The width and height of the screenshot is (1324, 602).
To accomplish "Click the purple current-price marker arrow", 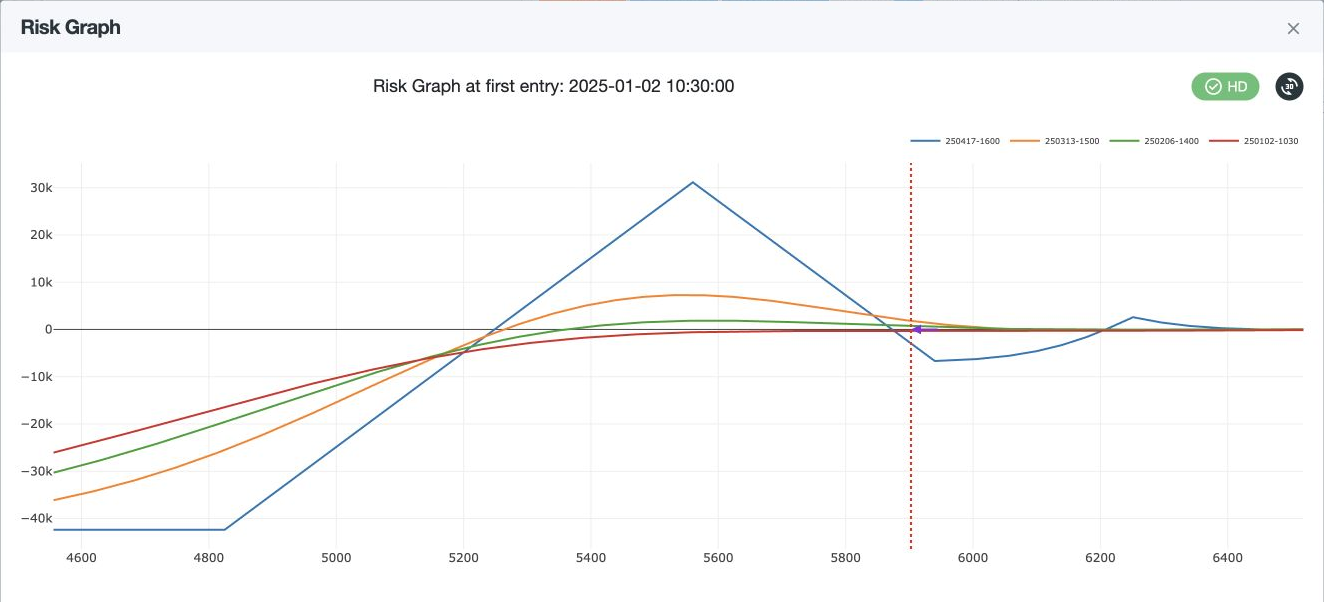I will (915, 329).
